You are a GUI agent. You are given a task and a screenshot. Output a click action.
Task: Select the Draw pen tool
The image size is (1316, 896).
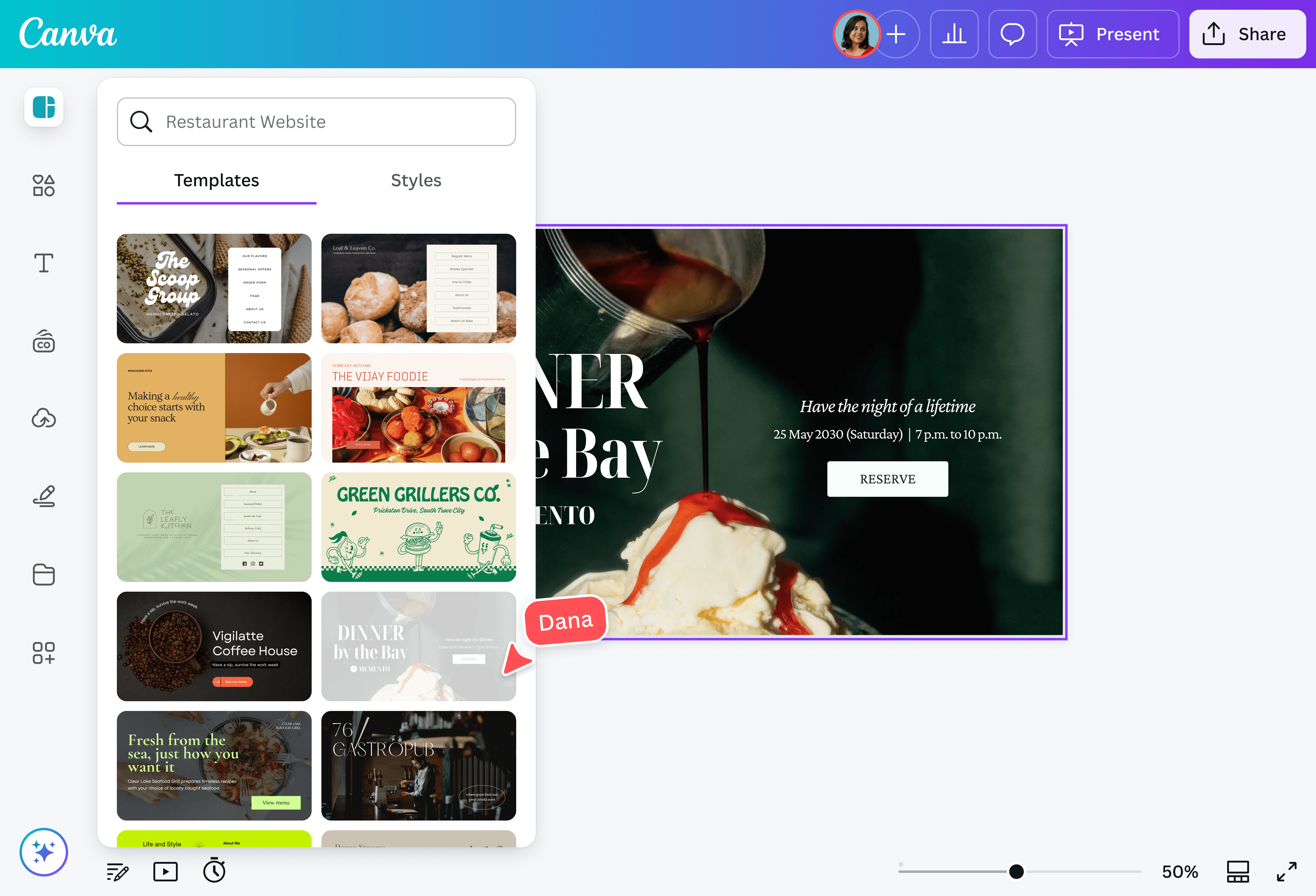click(x=44, y=496)
